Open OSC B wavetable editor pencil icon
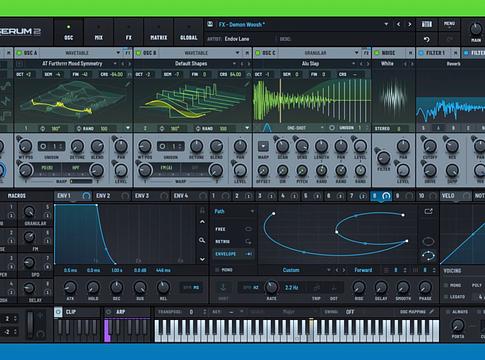Screen dimensions: 485x360 [247, 84]
